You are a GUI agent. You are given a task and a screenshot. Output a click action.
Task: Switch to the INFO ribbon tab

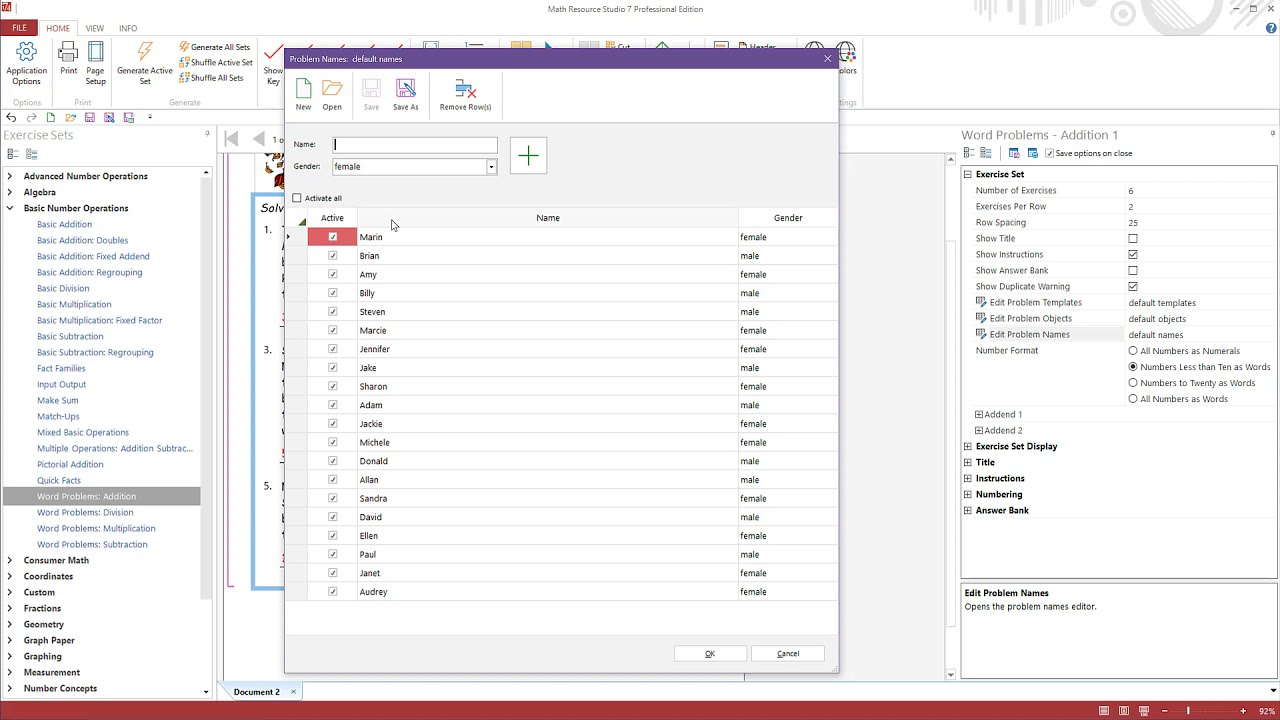pyautogui.click(x=128, y=28)
